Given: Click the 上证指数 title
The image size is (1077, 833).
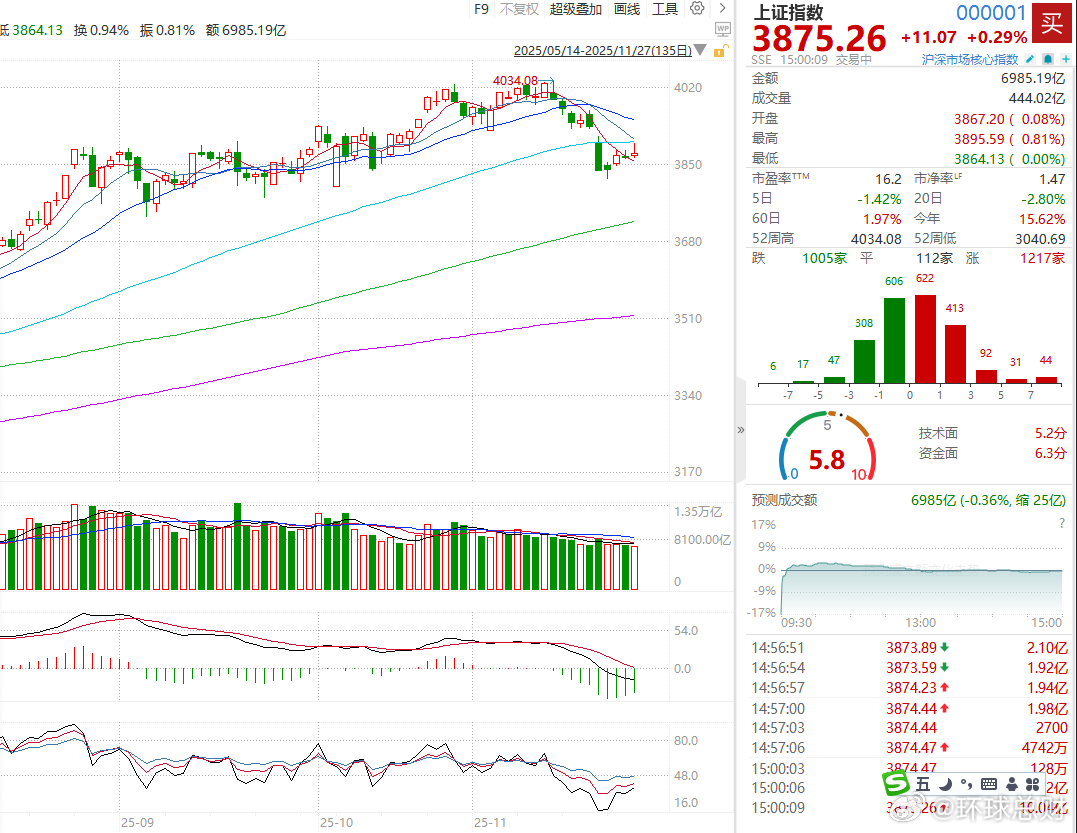Looking at the screenshot, I should 788,12.
